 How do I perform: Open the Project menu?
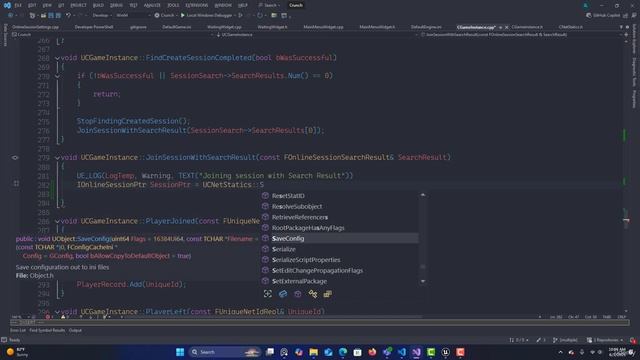[x=78, y=5]
